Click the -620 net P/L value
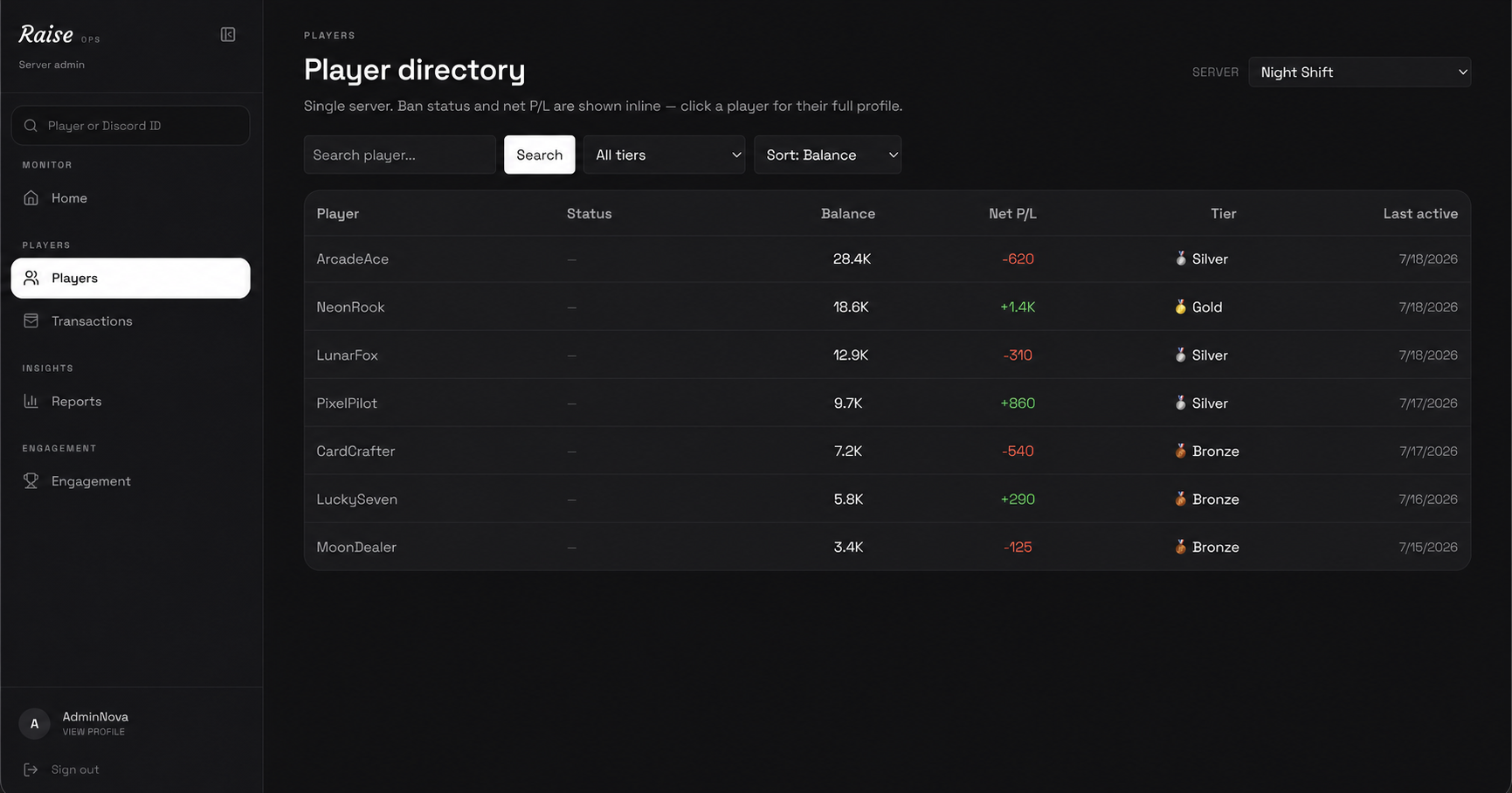 1018,259
